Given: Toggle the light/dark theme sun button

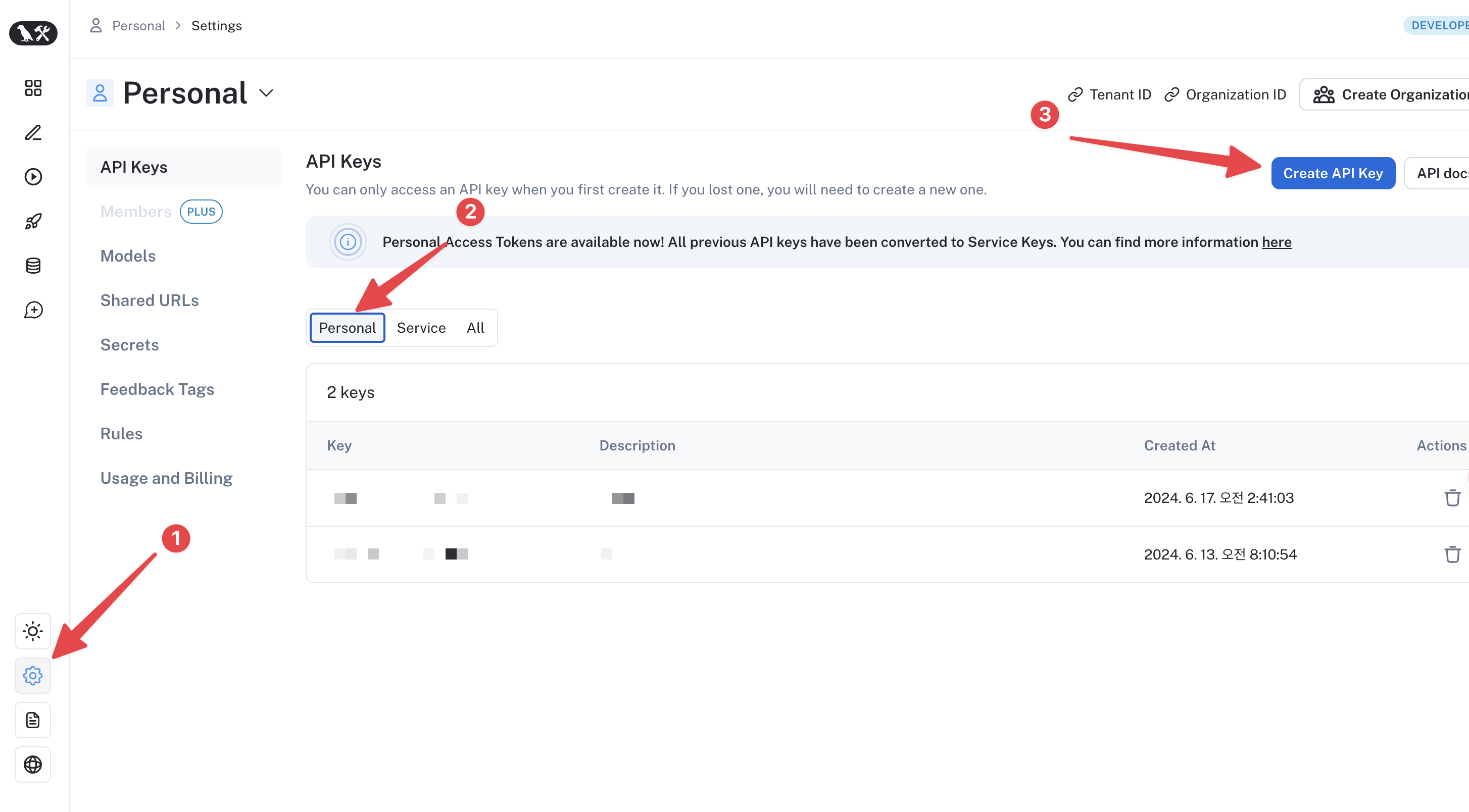Looking at the screenshot, I should point(33,631).
